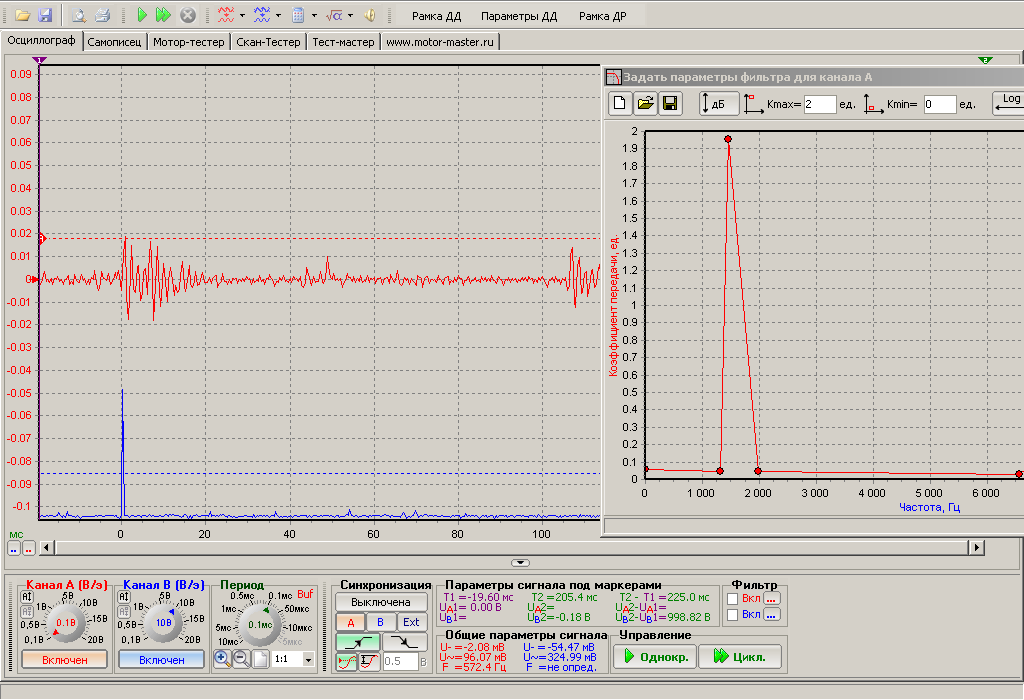
Task: Click the Channel A auto-scale AI icon
Action: [27, 597]
